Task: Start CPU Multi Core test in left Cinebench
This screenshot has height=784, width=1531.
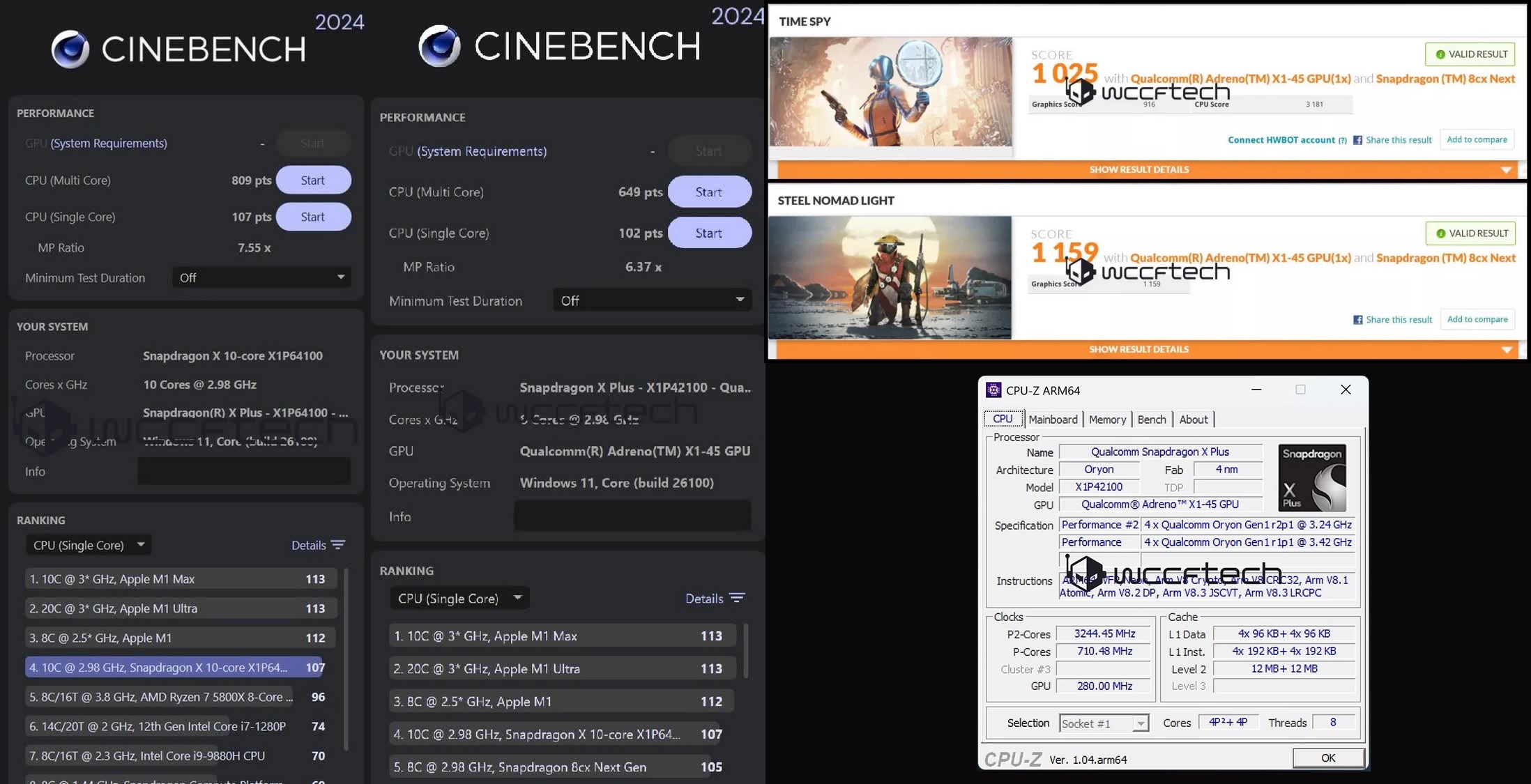Action: [x=313, y=180]
